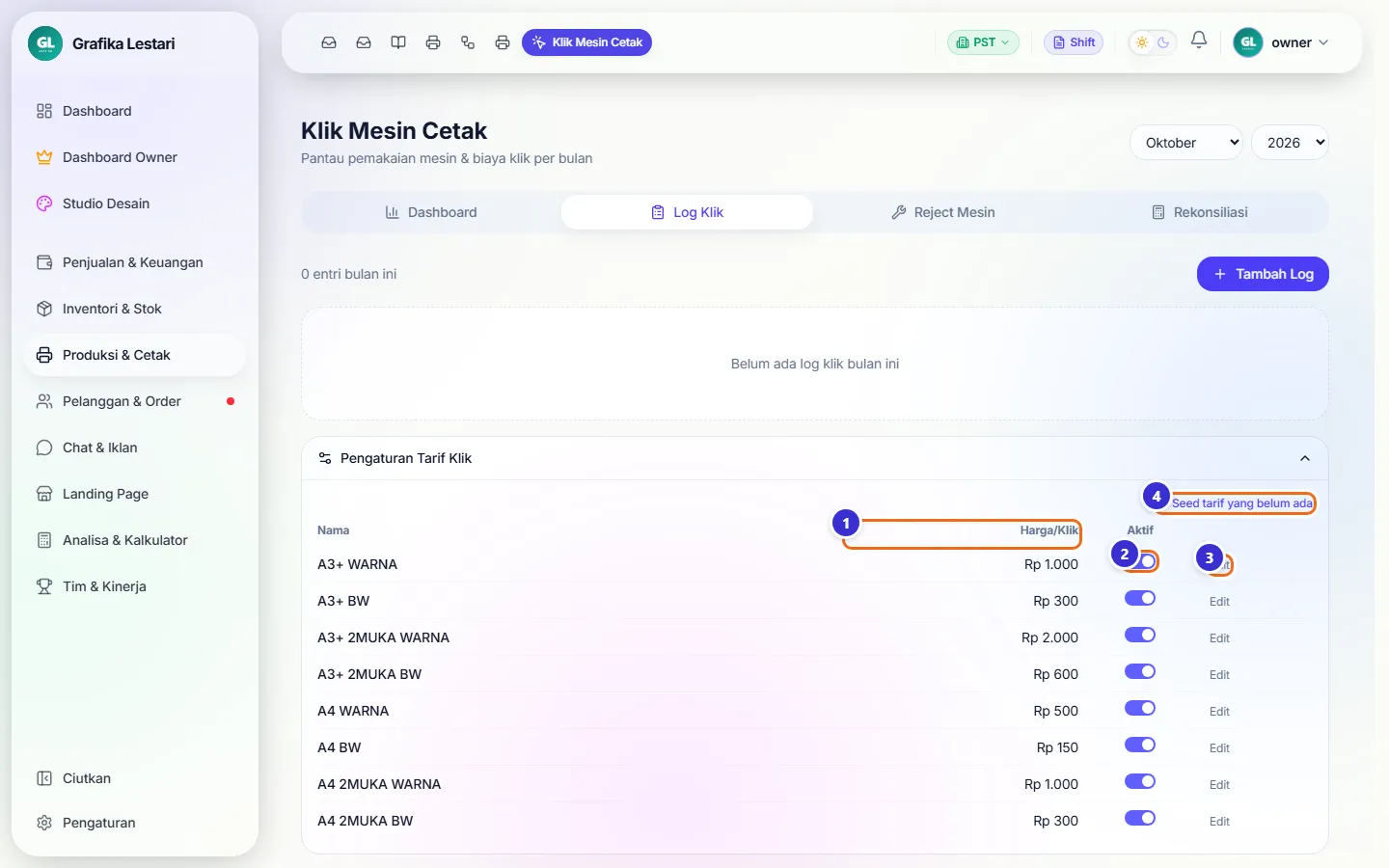
Task: Click the Tim & Kinerja trophy icon
Action: coord(44,586)
